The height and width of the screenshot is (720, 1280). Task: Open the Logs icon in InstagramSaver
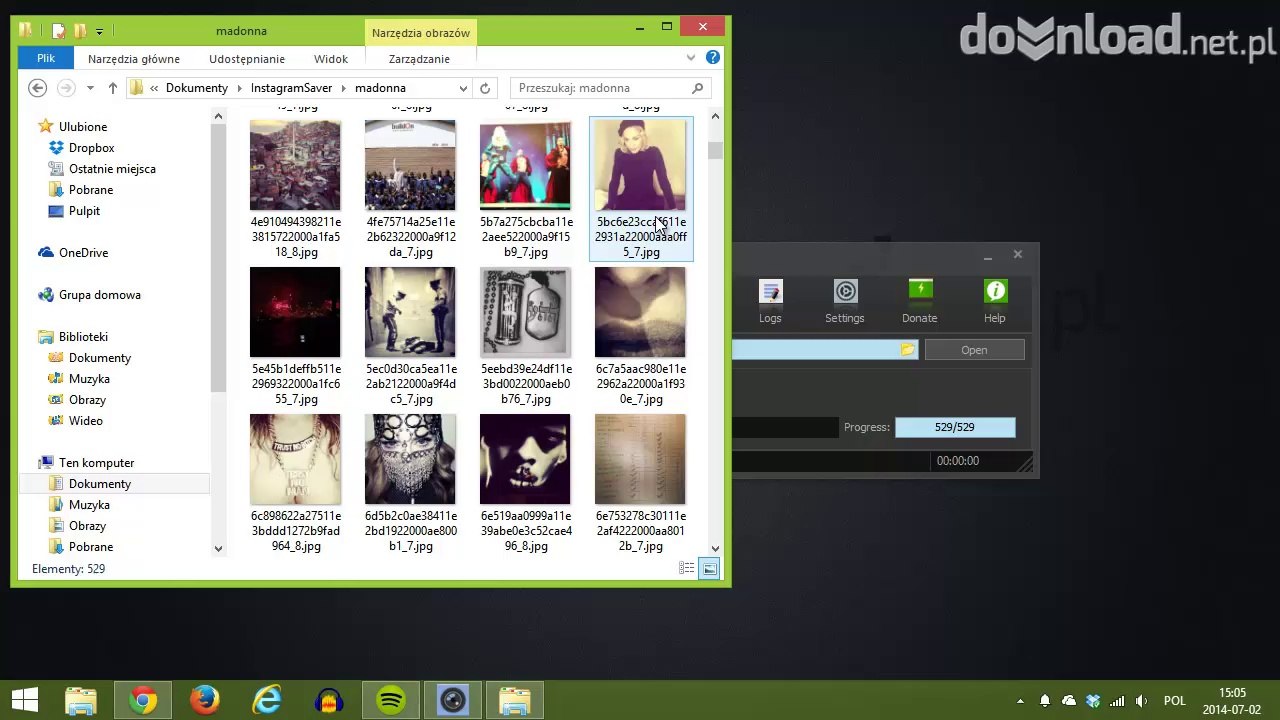pos(770,292)
